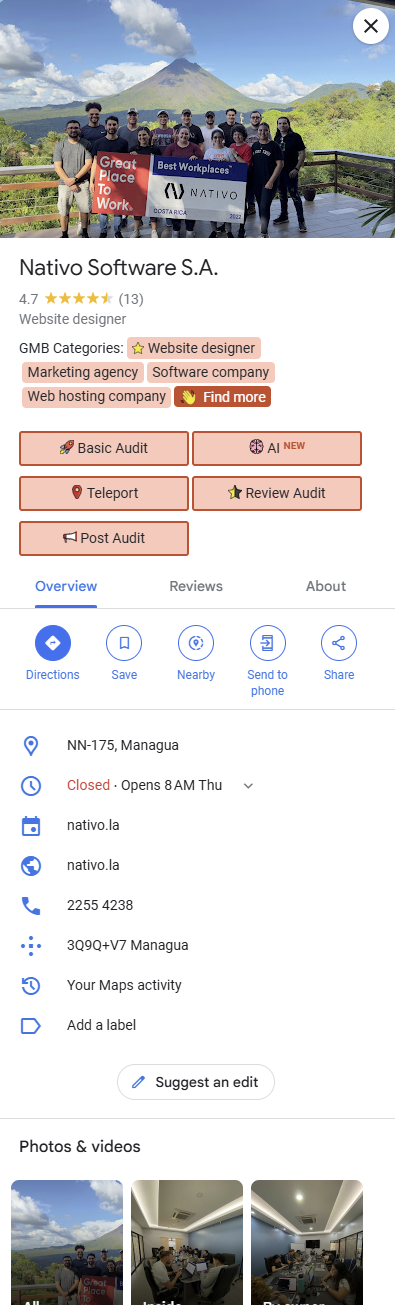This screenshot has width=395, height=1305.
Task: Open the Nativo Software cover photo
Action: point(197,119)
